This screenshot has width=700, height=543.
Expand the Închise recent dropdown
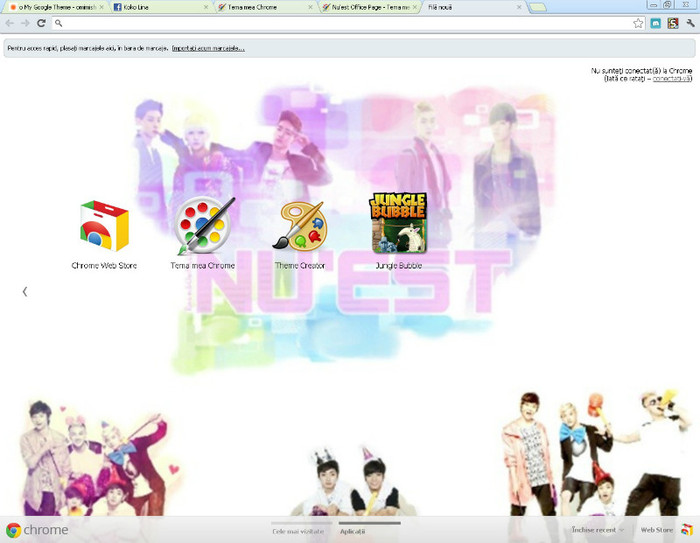click(x=597, y=530)
